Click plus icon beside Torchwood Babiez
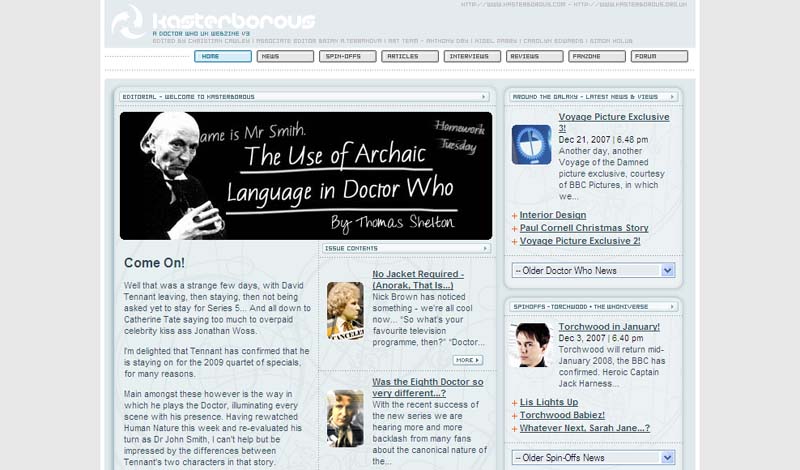 pos(514,416)
